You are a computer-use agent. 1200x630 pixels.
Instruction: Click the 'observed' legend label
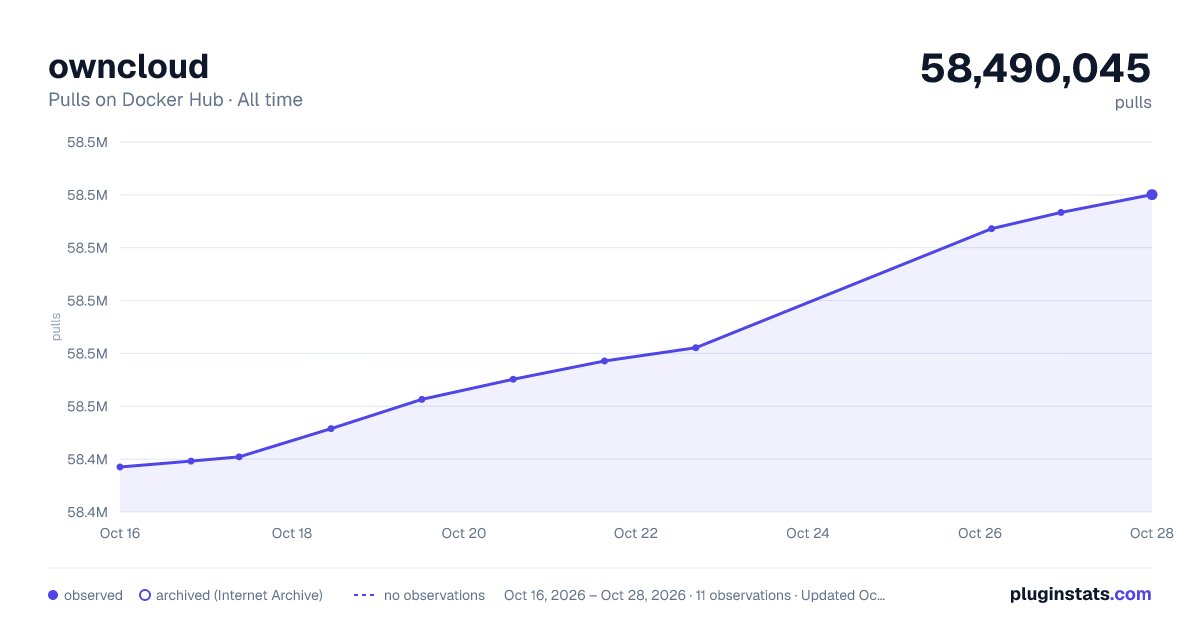[x=93, y=595]
